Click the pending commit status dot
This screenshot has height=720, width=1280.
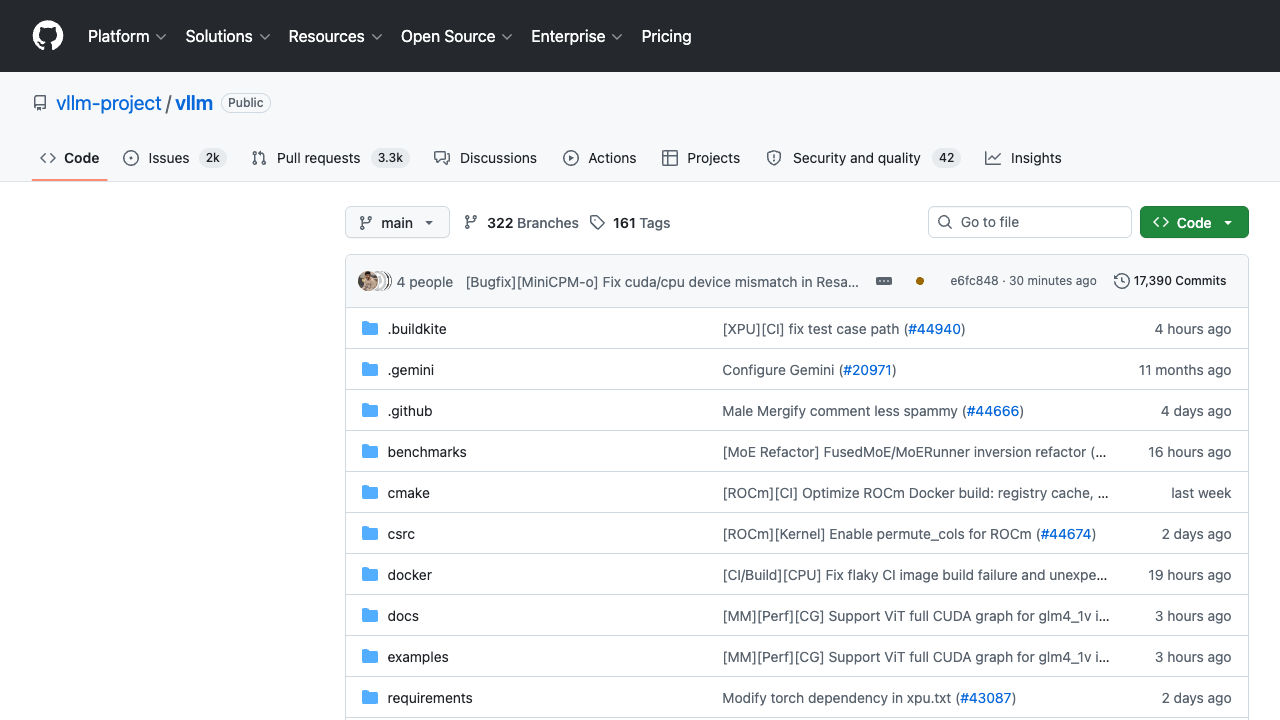[920, 281]
